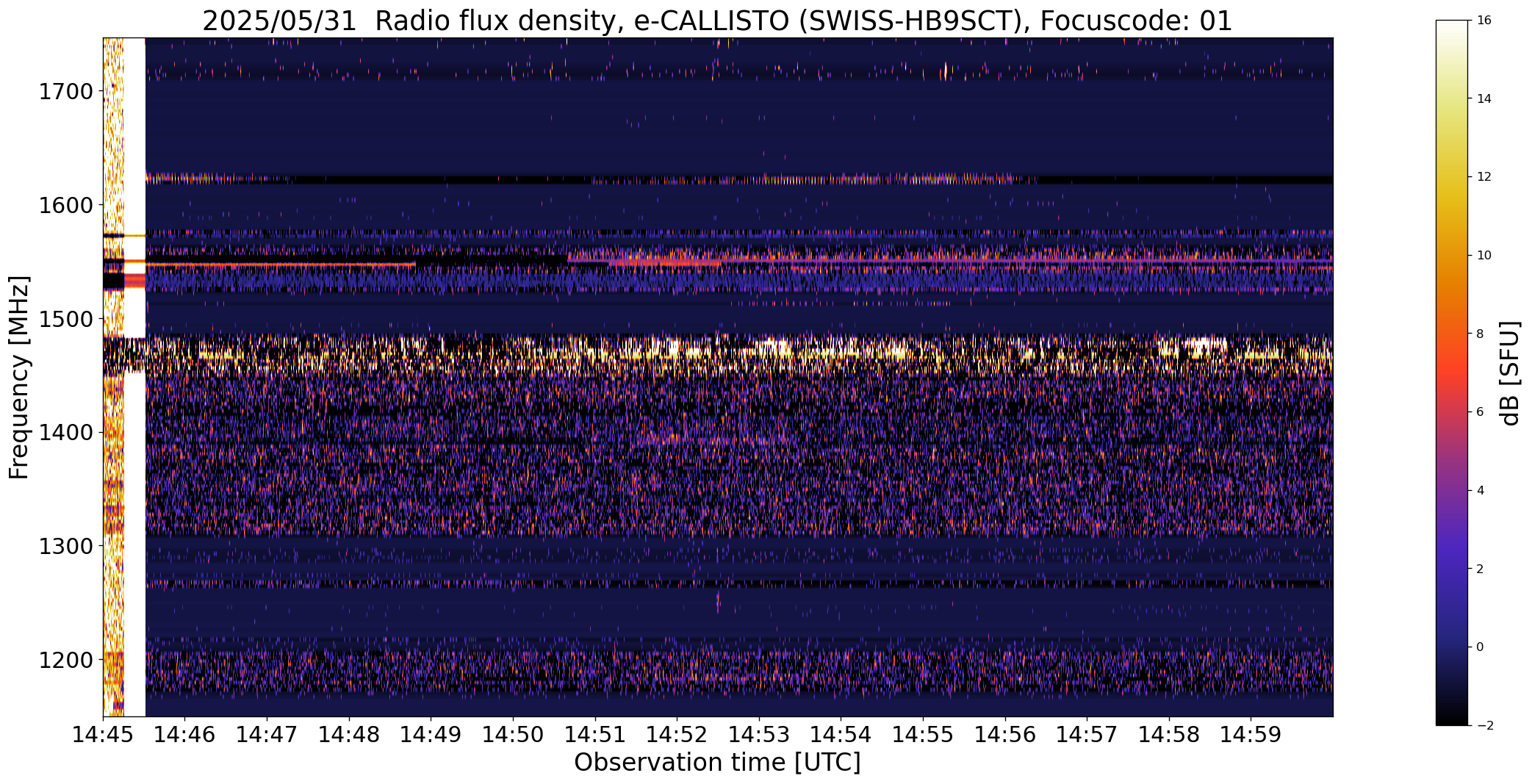This screenshot has width=1532, height=784.
Task: Click the colorbar tick value 8
Action: 1480,334
